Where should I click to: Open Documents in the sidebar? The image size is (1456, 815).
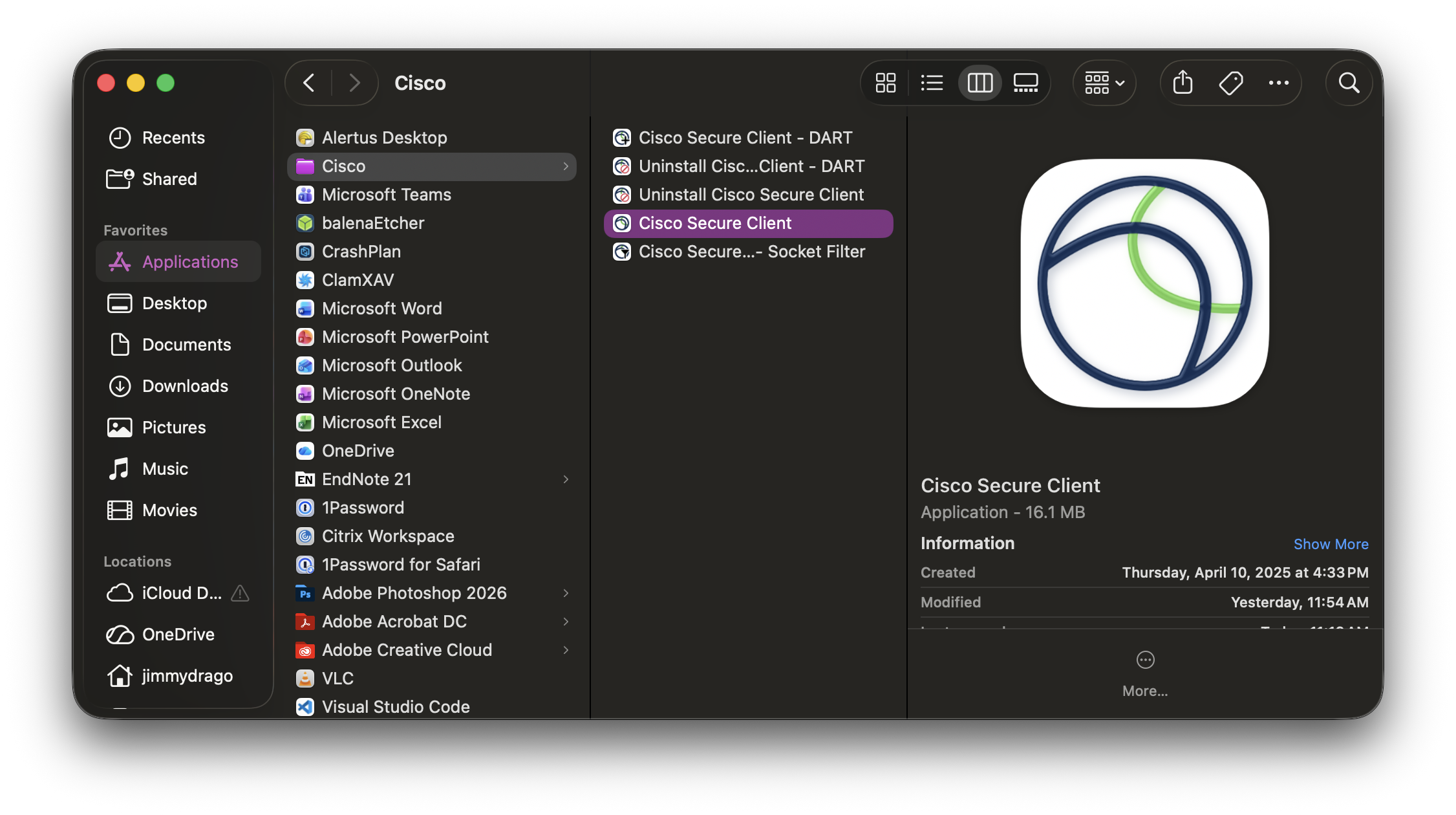(x=178, y=345)
